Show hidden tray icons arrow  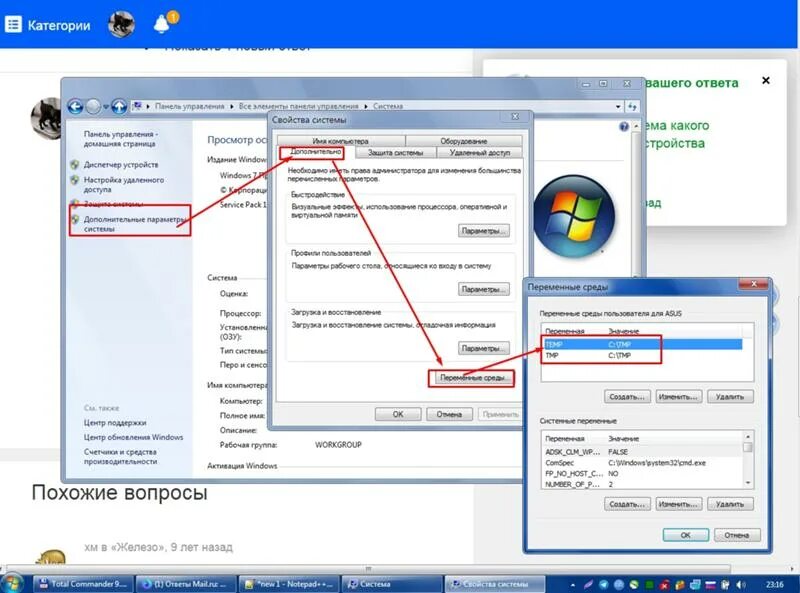coord(572,585)
